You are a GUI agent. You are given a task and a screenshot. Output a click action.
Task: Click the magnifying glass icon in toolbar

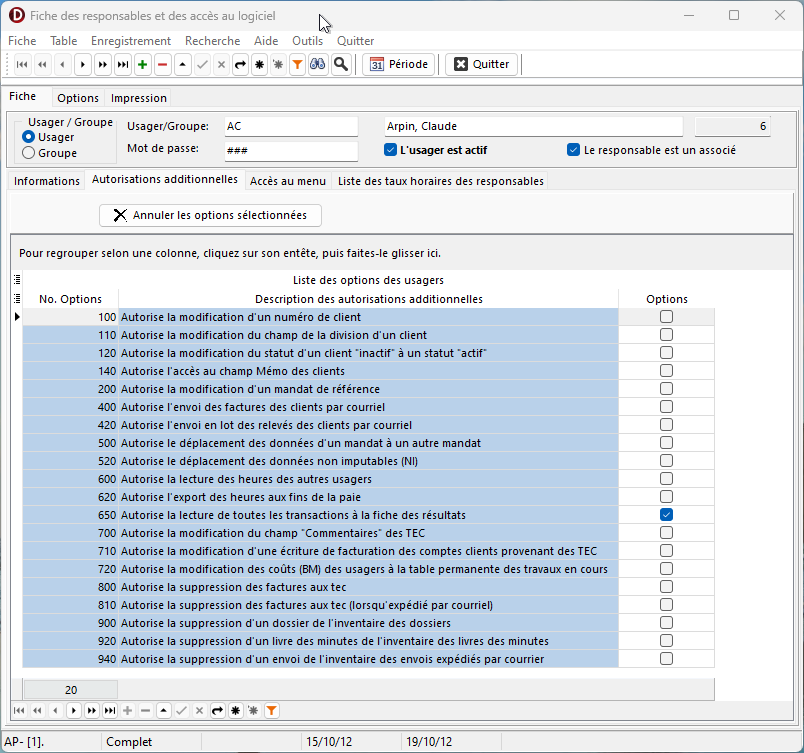pos(341,64)
